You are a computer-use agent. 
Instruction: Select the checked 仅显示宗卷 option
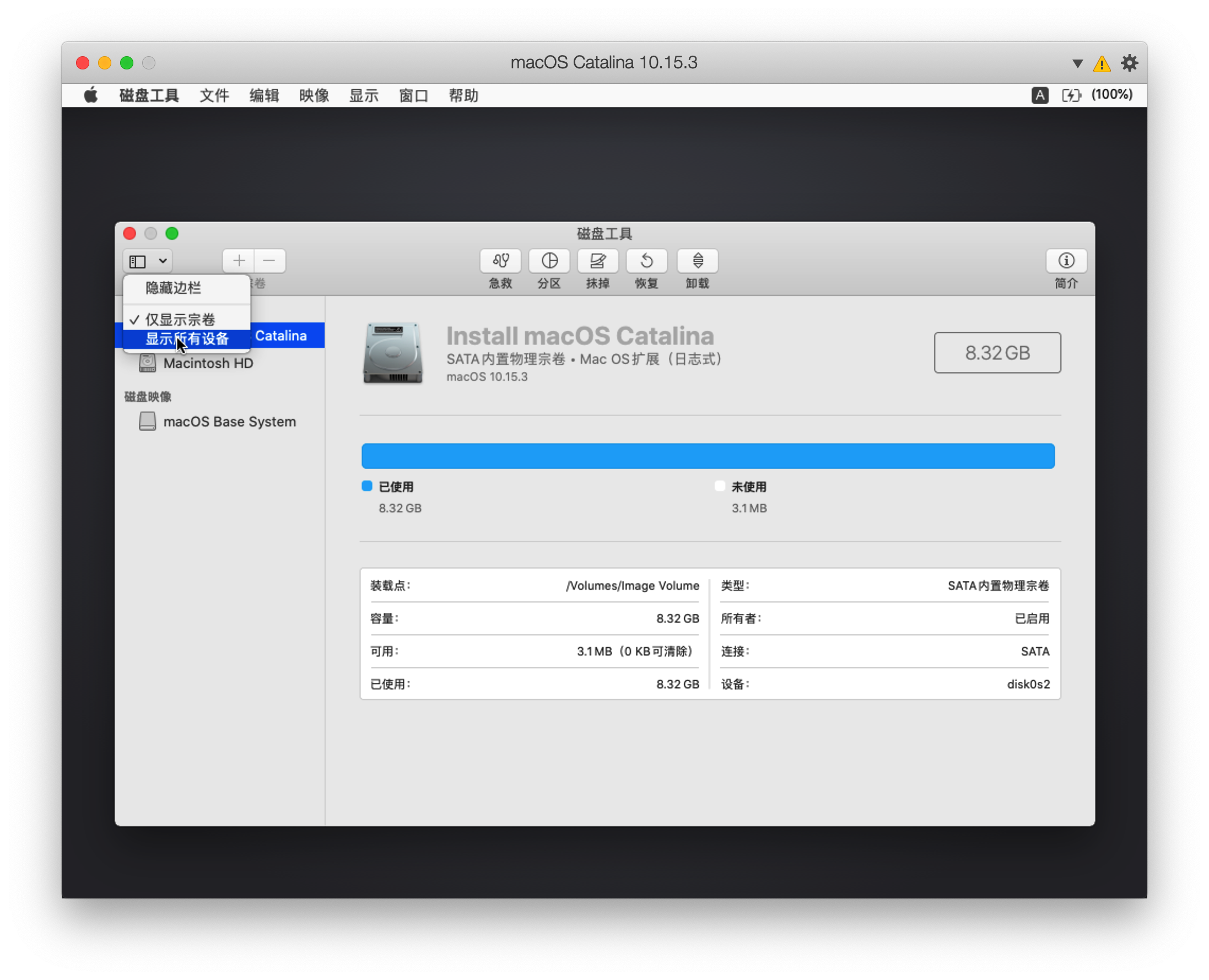point(181,320)
